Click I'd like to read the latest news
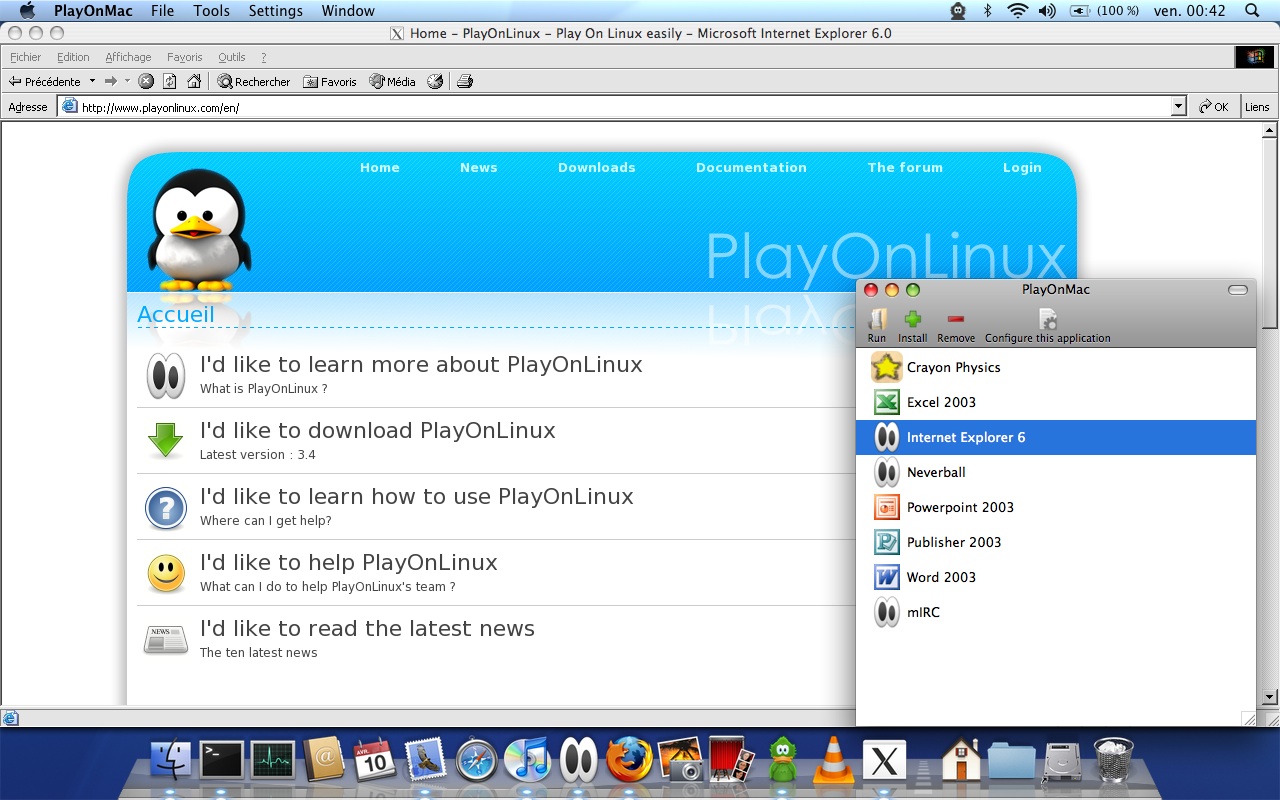This screenshot has height=800, width=1280. pyautogui.click(x=367, y=629)
